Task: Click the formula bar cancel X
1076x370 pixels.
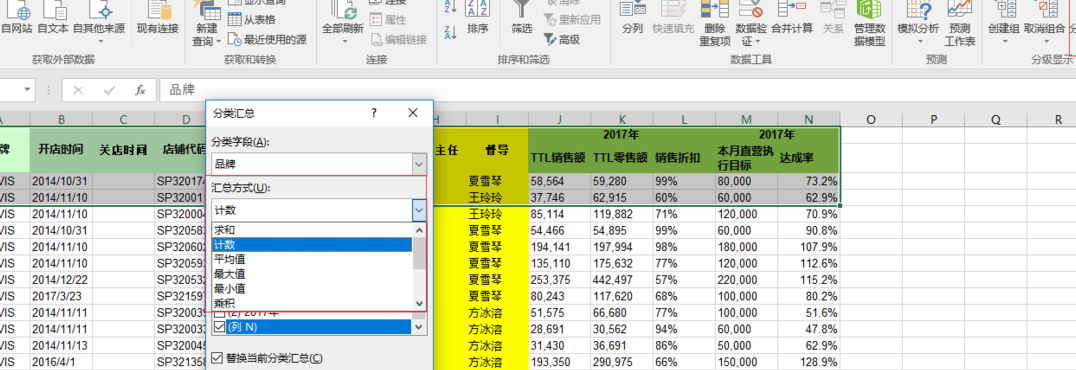Action: click(x=78, y=90)
